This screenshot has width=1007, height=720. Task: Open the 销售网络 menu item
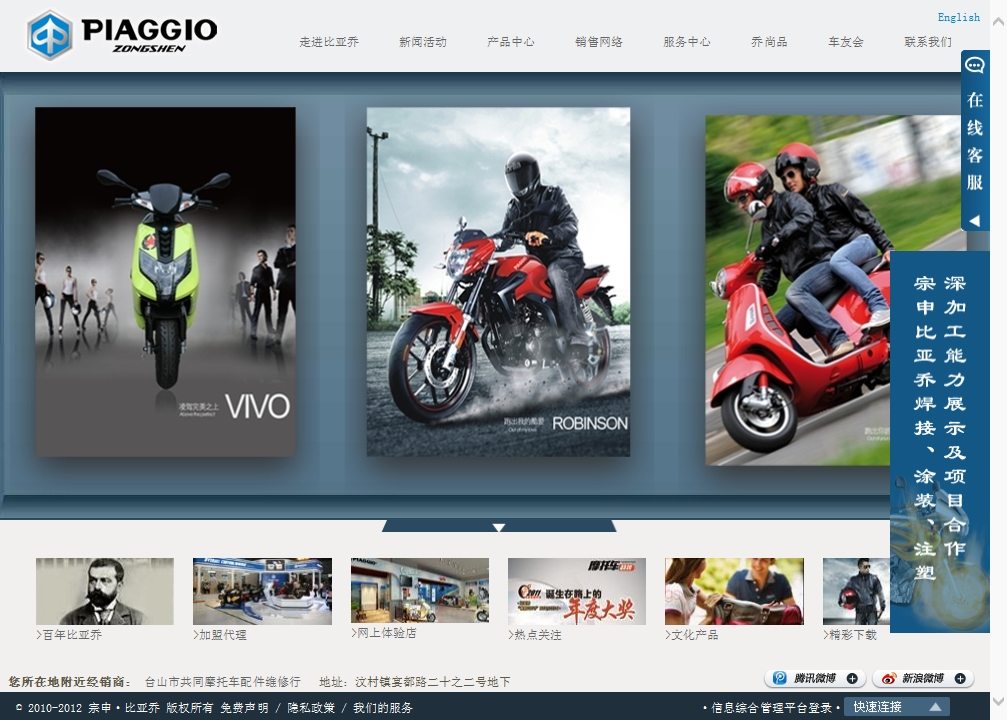pyautogui.click(x=598, y=42)
